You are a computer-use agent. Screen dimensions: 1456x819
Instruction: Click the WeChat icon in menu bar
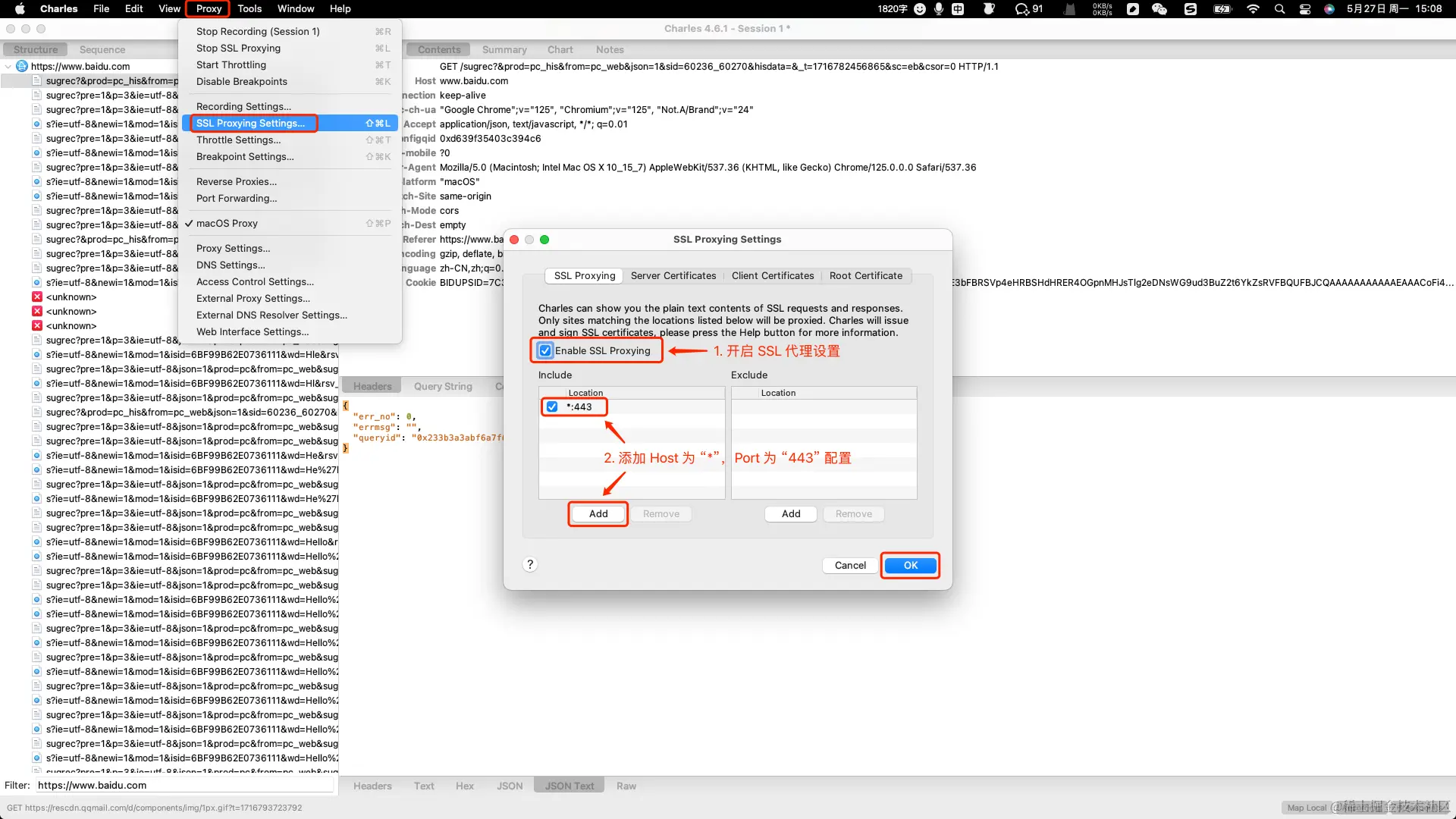click(x=1159, y=9)
